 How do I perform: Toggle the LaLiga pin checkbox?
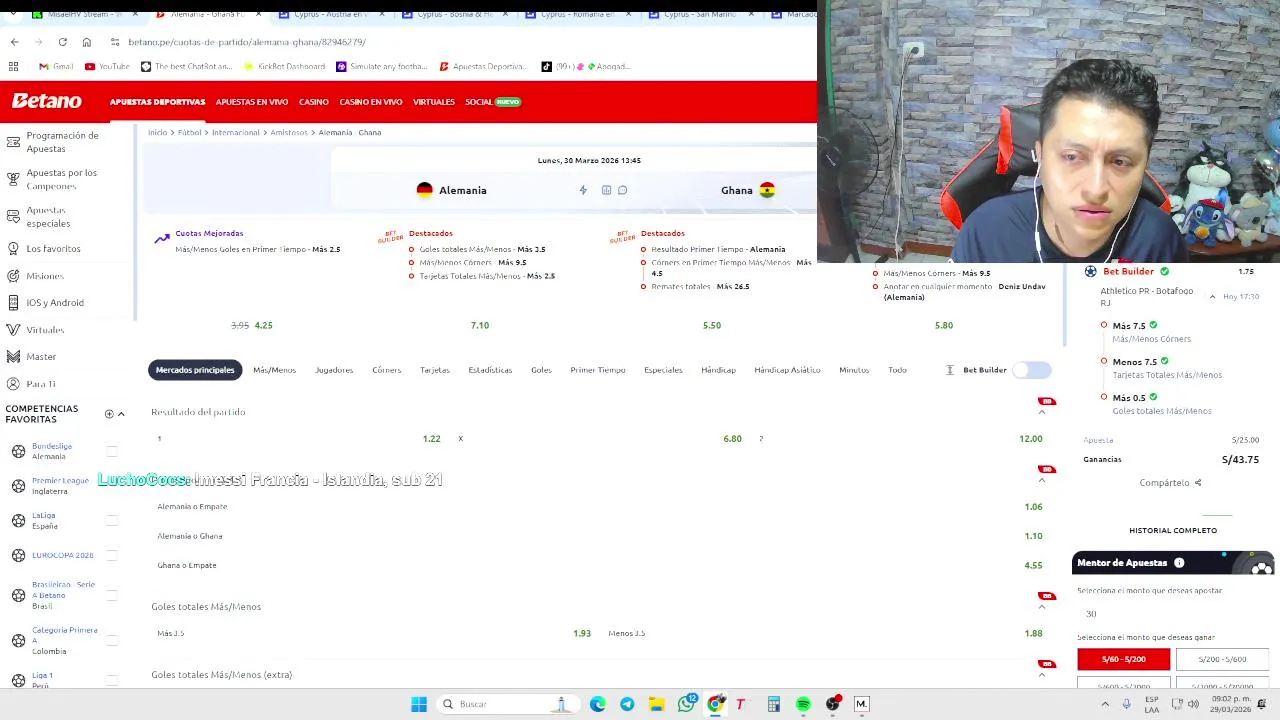(112, 520)
